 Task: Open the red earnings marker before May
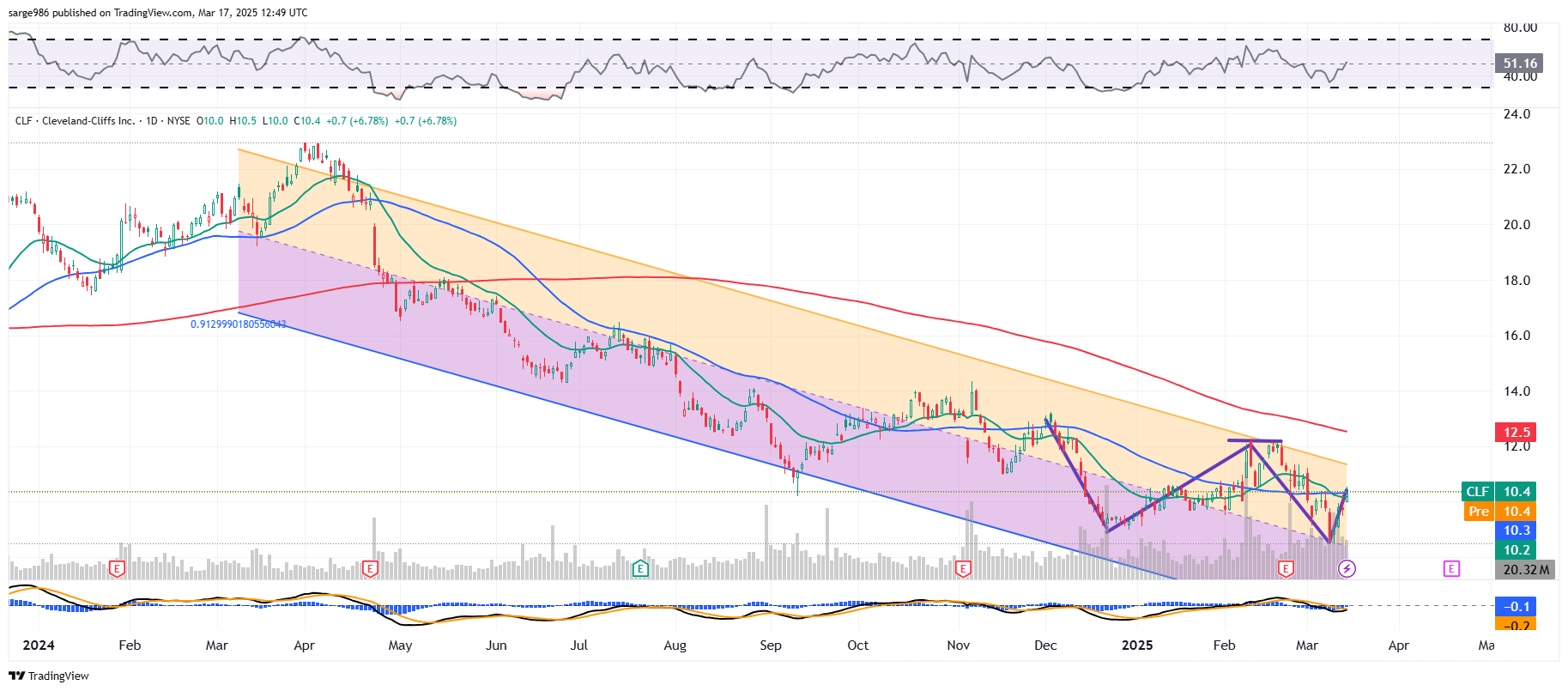[x=370, y=568]
